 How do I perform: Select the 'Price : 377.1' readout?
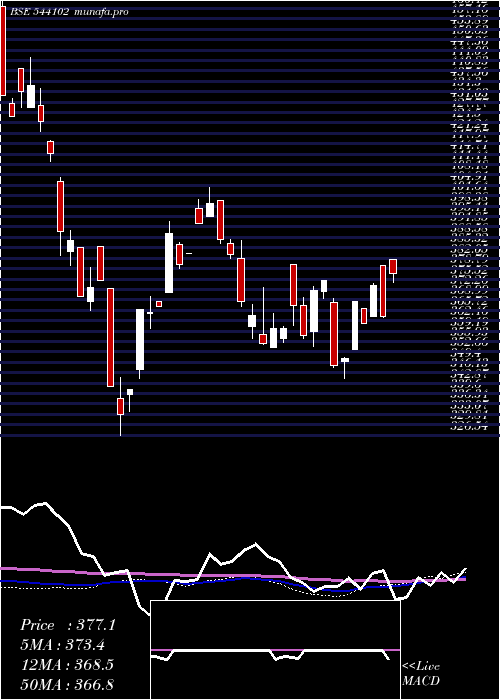[68, 625]
